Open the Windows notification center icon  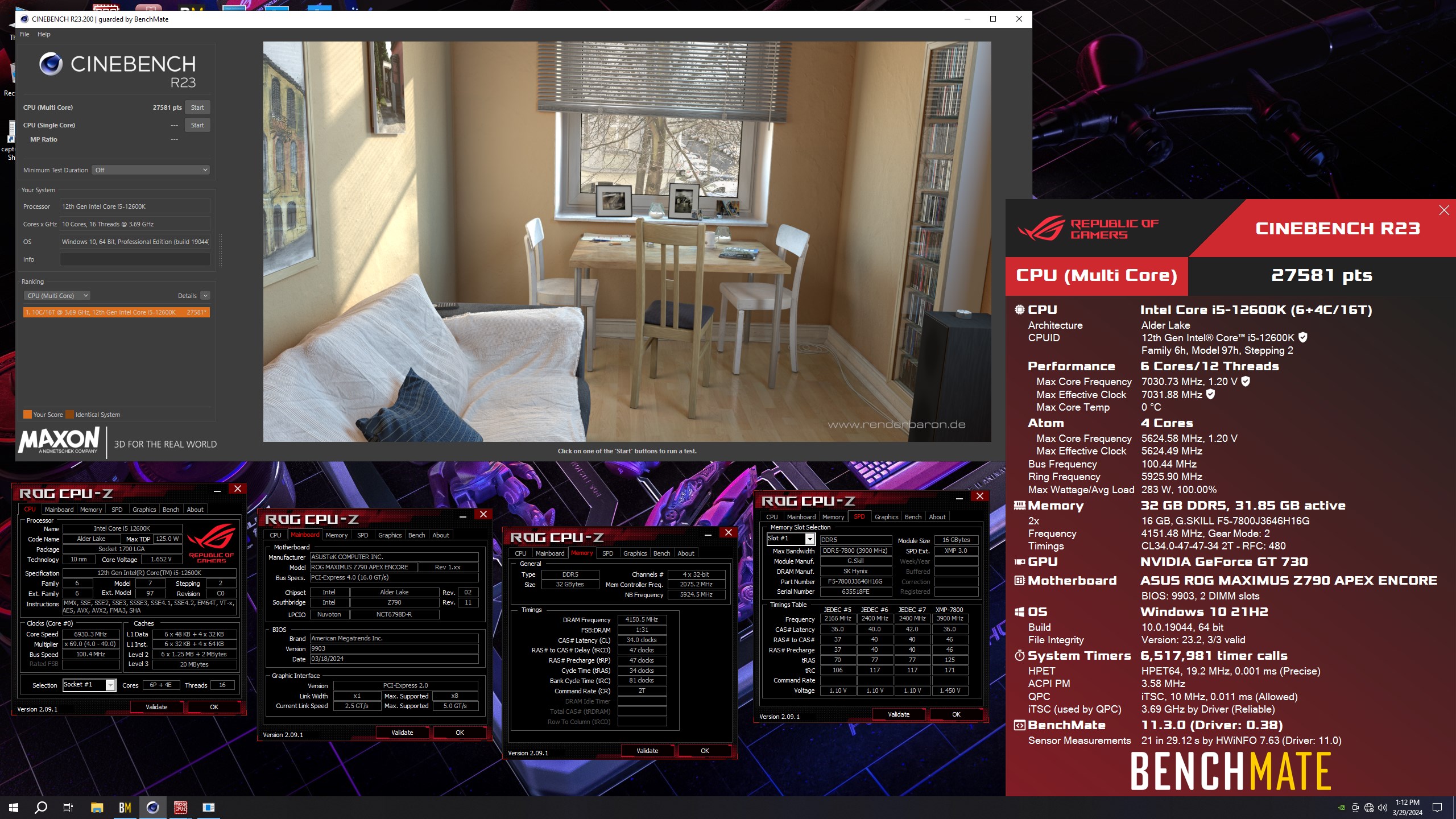(x=1437, y=808)
